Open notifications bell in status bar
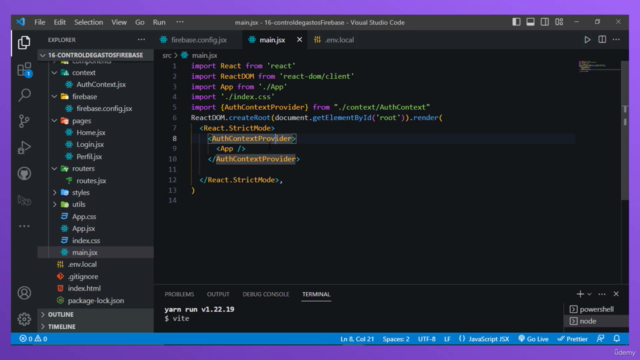This screenshot has width=640, height=360. (x=617, y=338)
